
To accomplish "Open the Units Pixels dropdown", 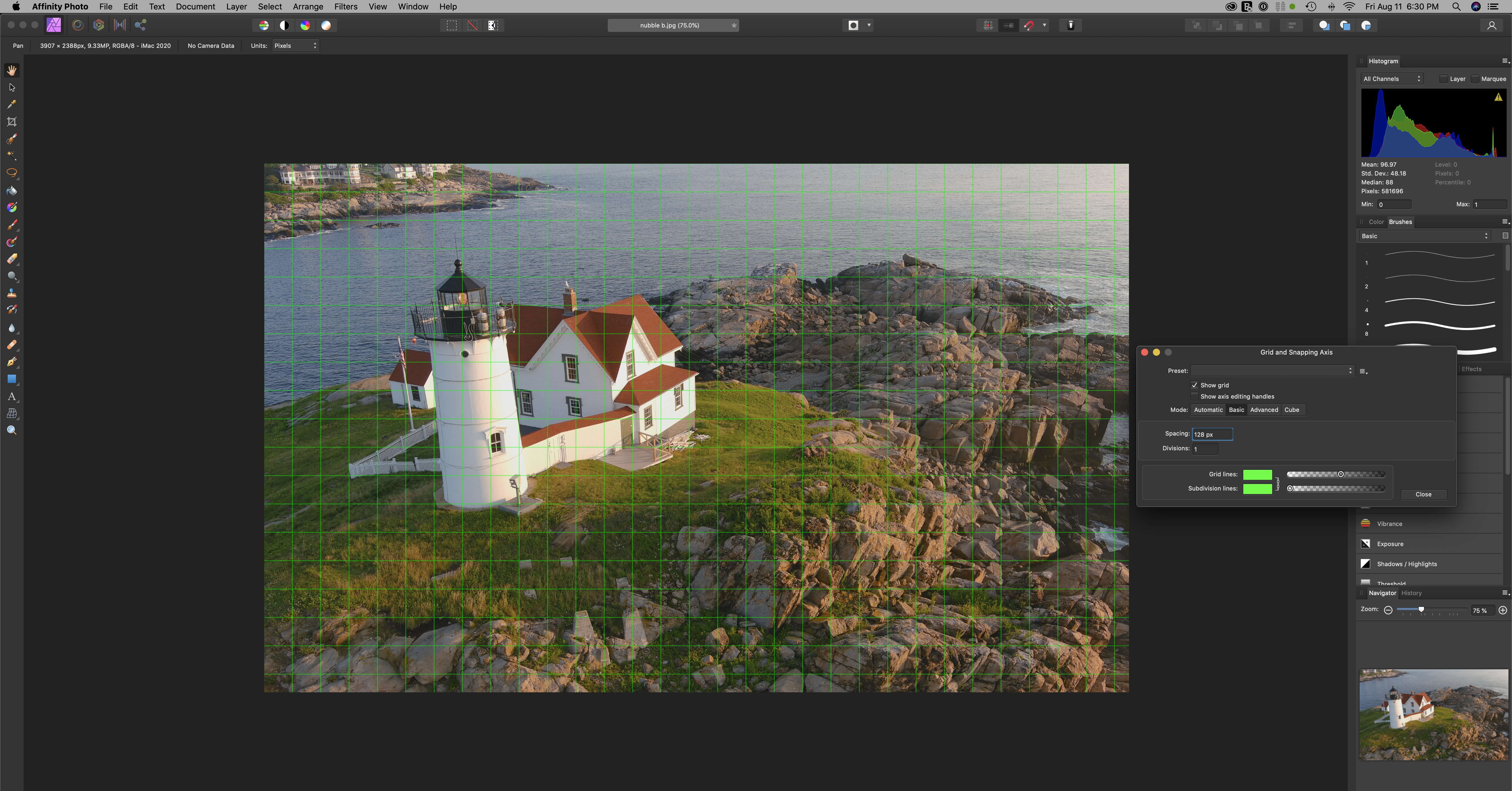I will coord(295,46).
